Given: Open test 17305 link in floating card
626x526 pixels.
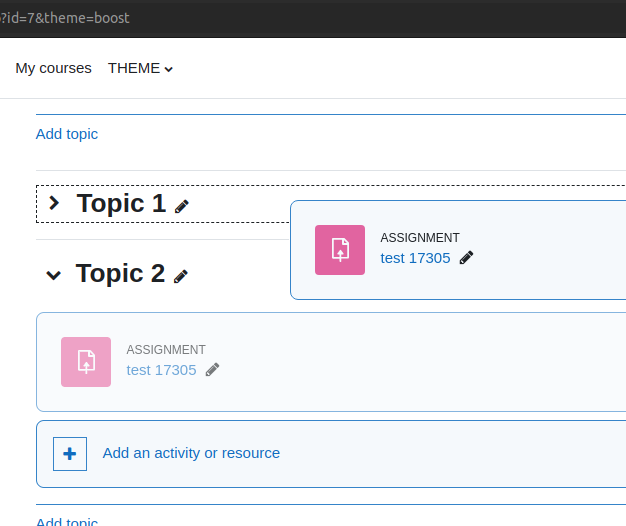Looking at the screenshot, I should tap(415, 258).
